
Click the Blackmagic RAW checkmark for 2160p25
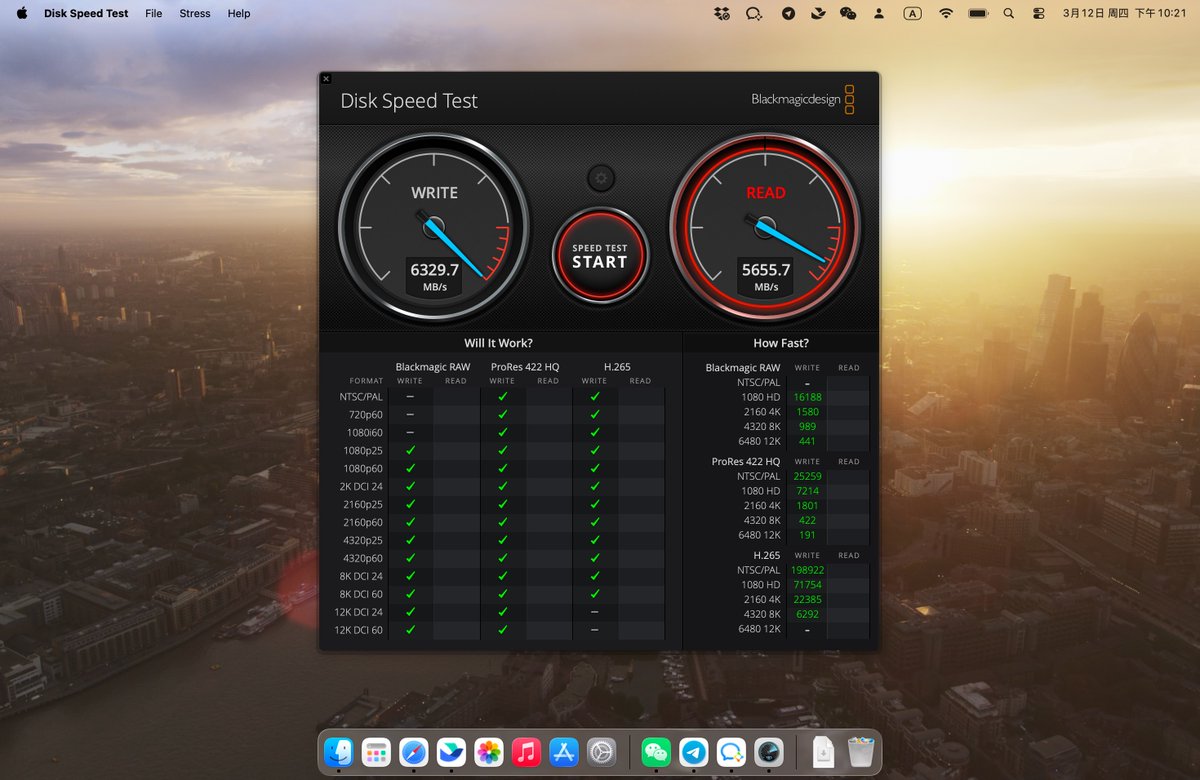click(x=409, y=504)
